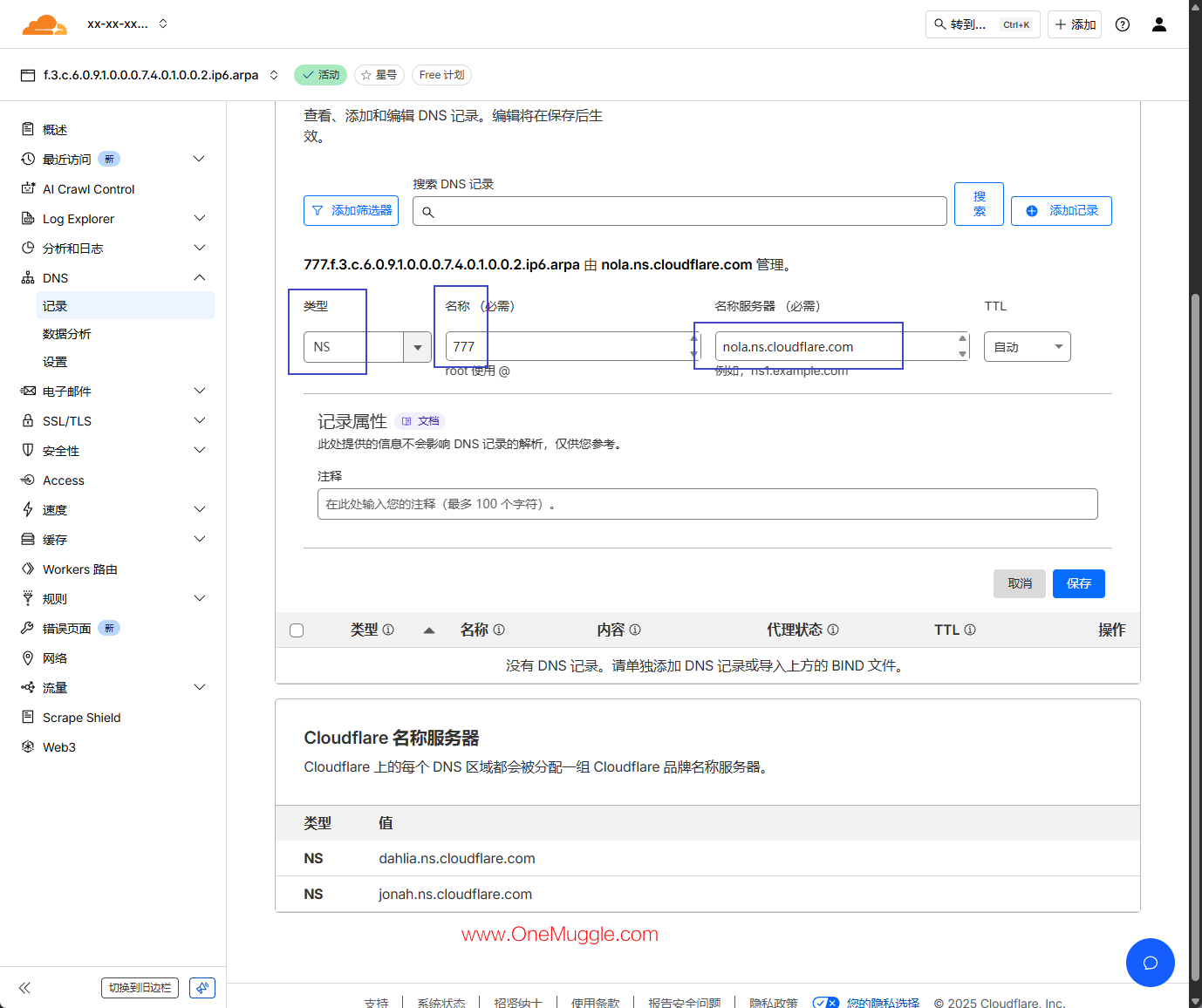Collapse the DNS sidebar section
The image size is (1202, 1008).
pos(200,277)
